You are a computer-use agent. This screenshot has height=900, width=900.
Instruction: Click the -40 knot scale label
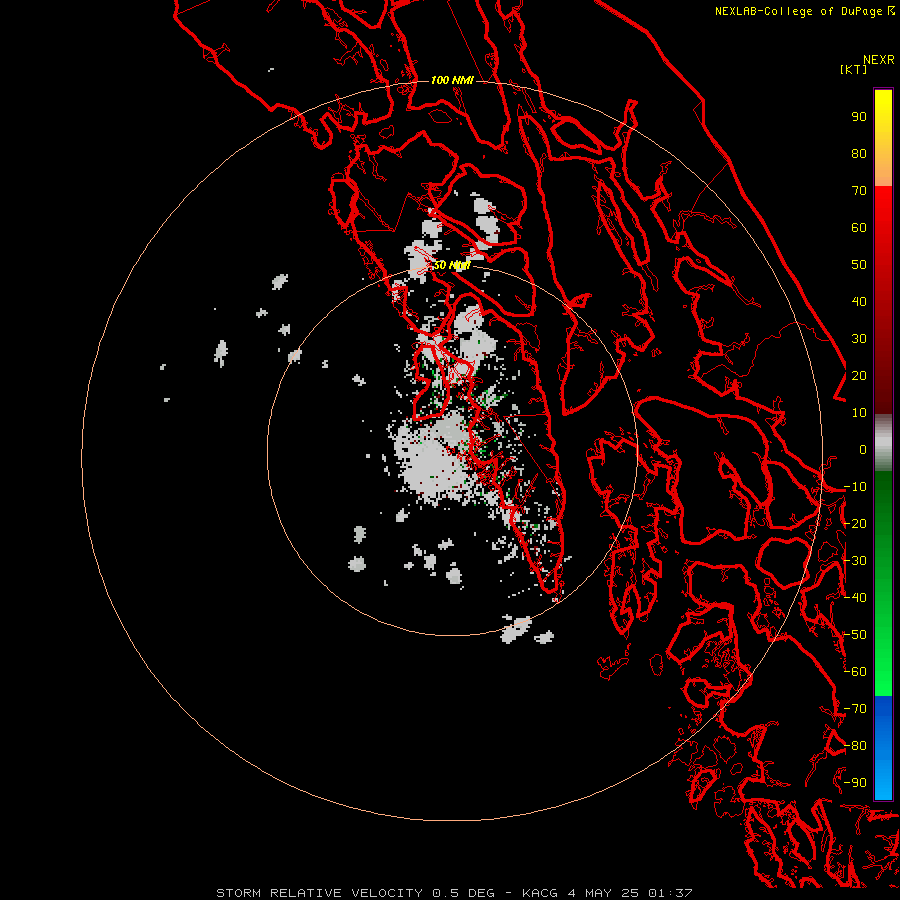[x=855, y=598]
